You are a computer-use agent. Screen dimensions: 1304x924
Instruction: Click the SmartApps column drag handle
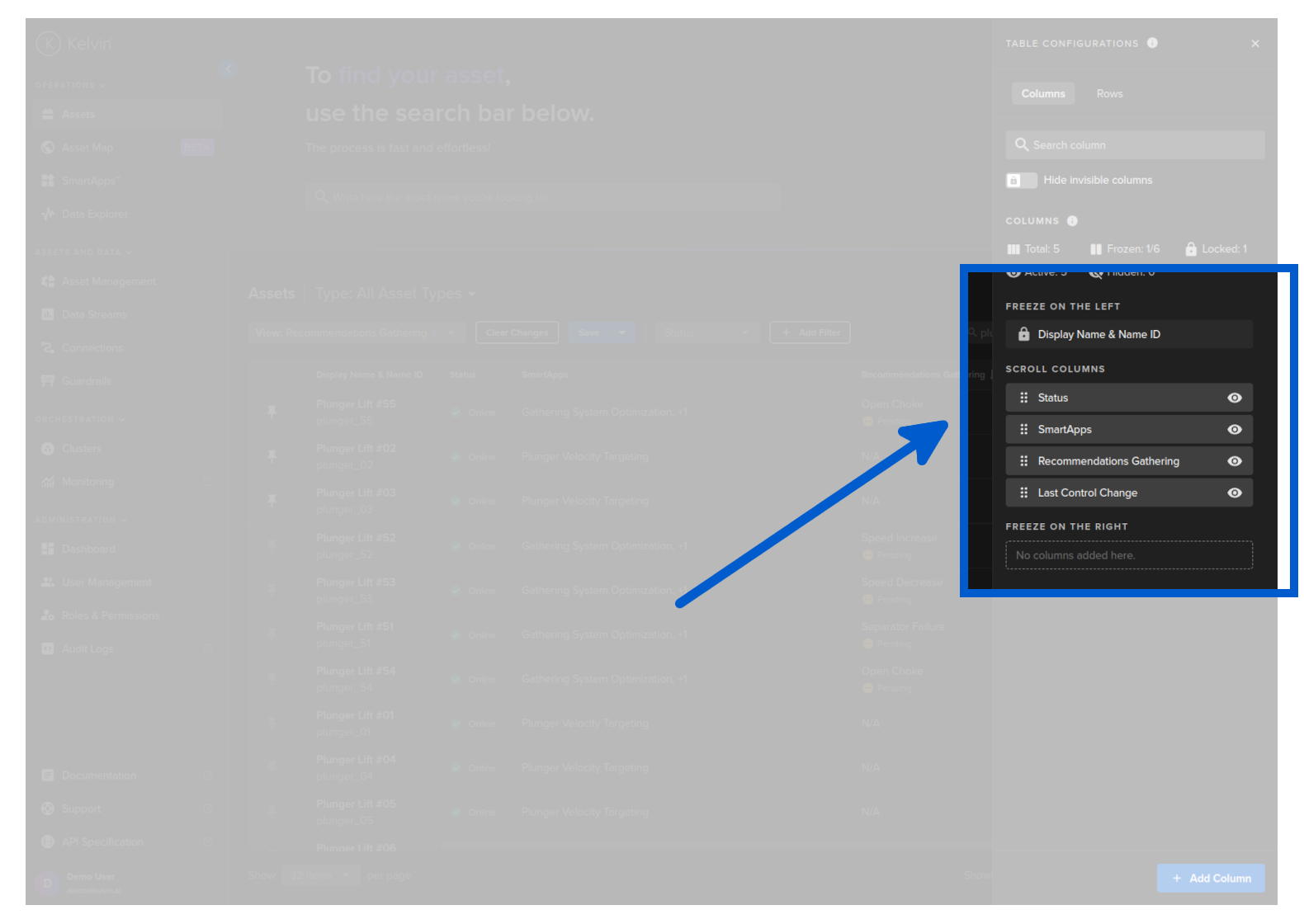coord(1023,430)
